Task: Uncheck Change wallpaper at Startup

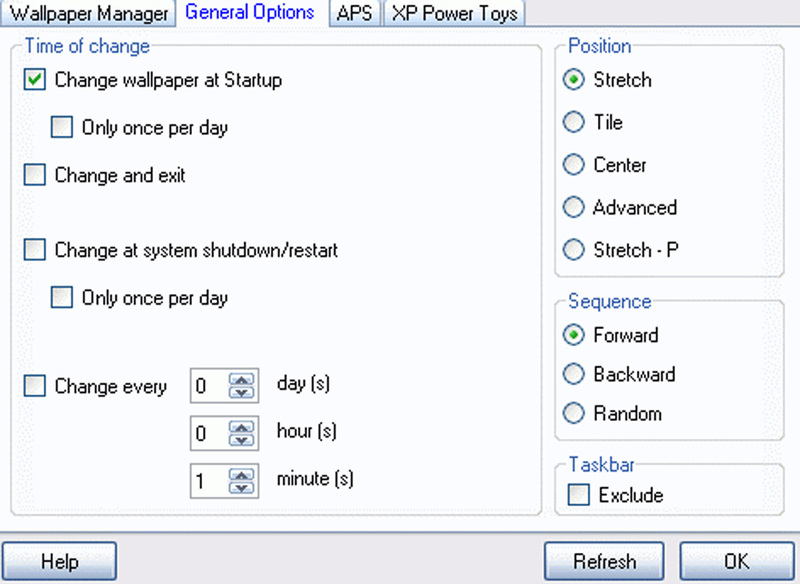Action: 35,80
